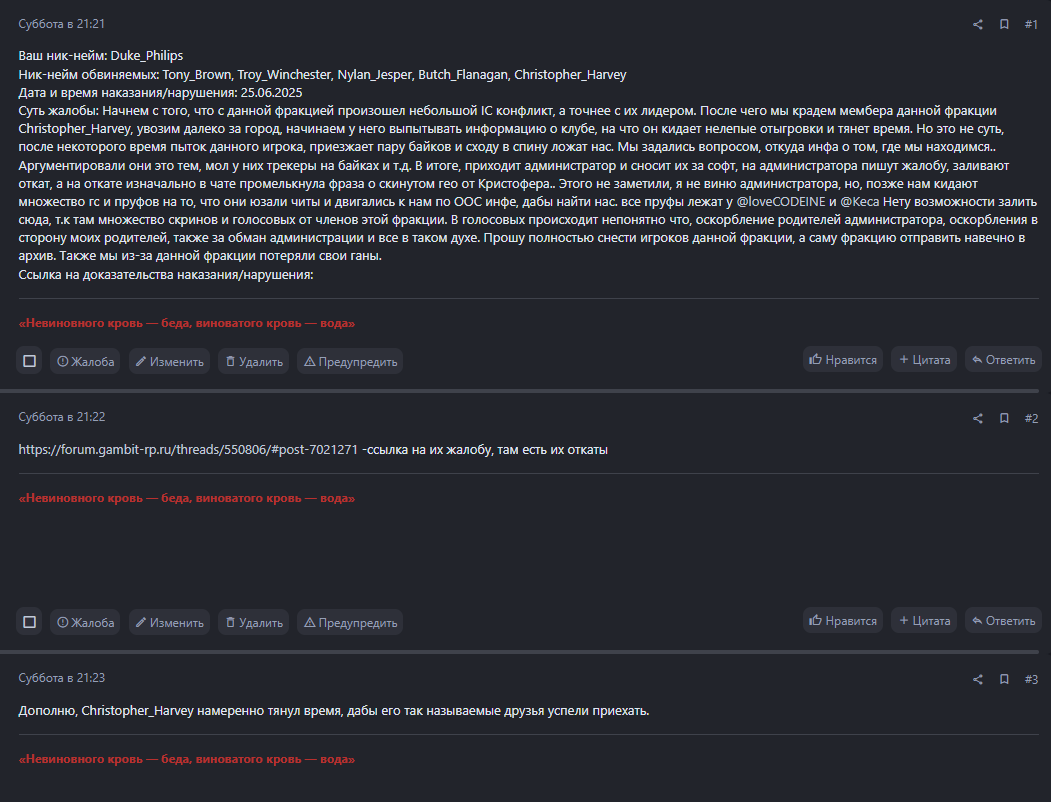Quote the second post using Цитата
The image size is (1051, 802).
[924, 621]
